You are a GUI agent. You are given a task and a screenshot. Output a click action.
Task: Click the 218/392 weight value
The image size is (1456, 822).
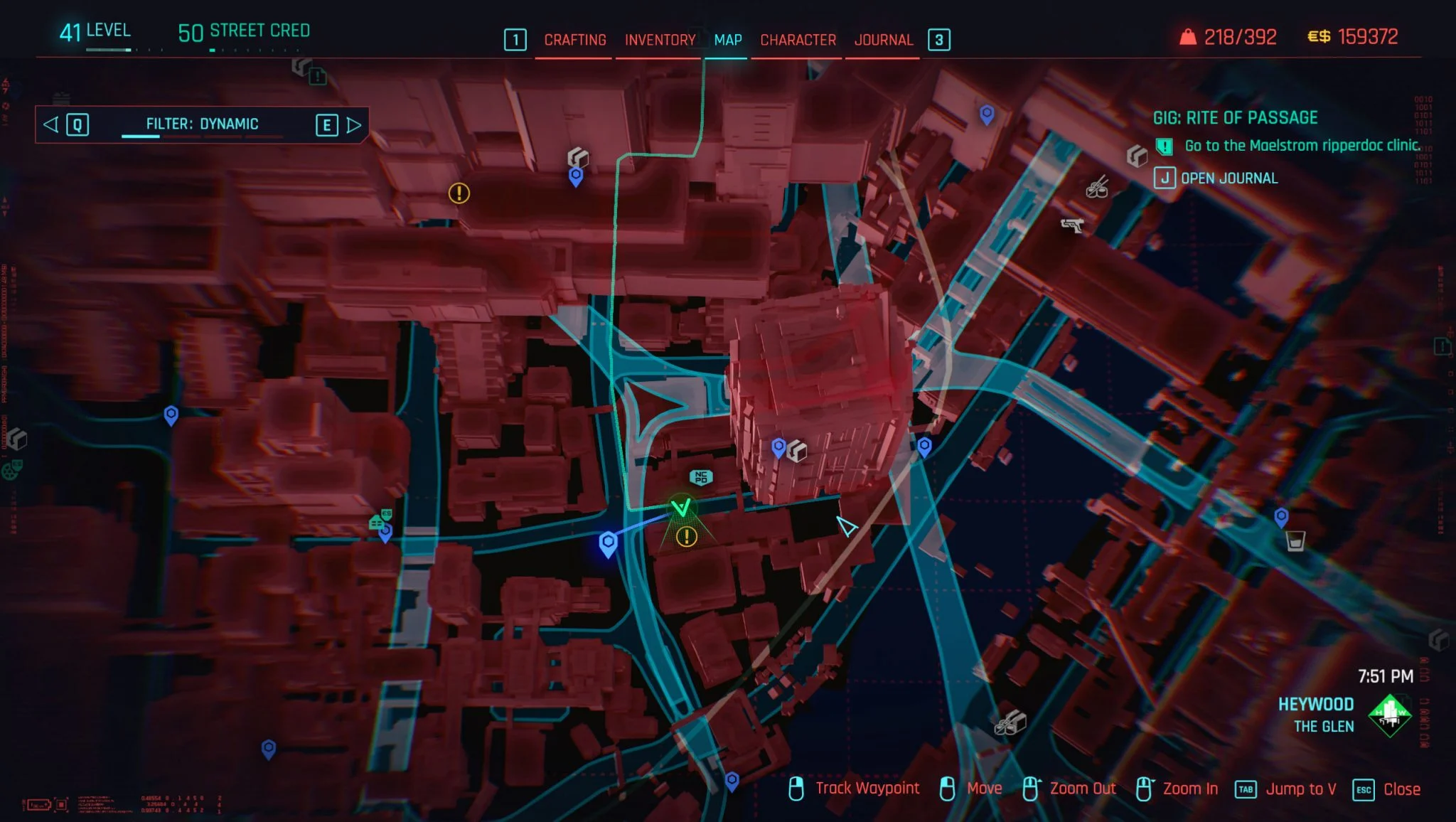tap(1241, 37)
